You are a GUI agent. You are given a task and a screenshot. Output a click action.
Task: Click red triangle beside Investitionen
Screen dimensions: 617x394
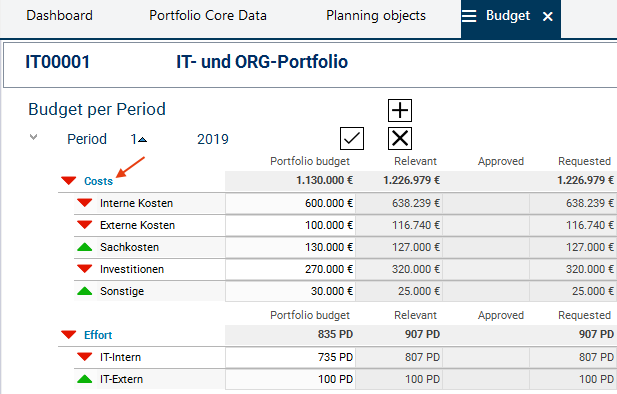click(x=85, y=269)
